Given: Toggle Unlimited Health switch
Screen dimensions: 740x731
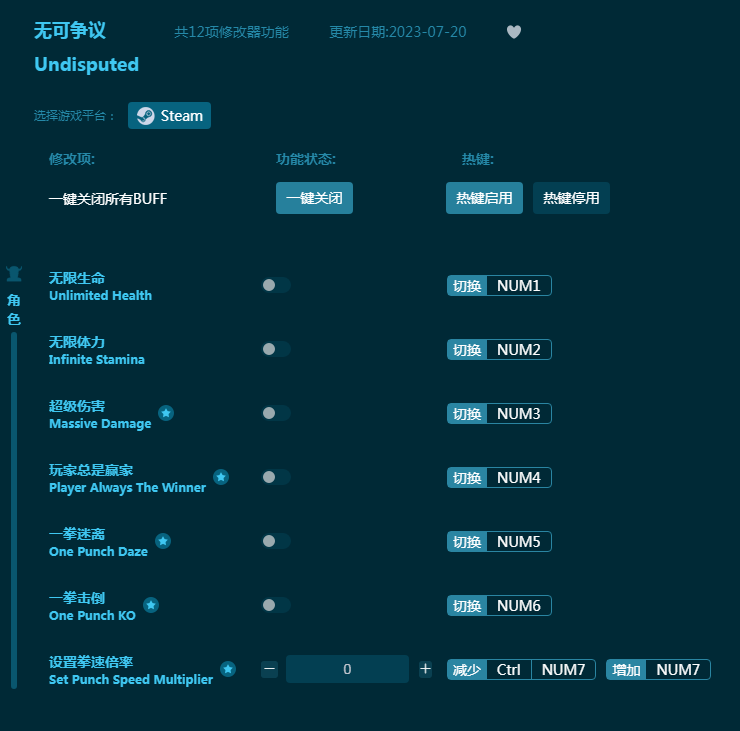Looking at the screenshot, I should click(276, 285).
